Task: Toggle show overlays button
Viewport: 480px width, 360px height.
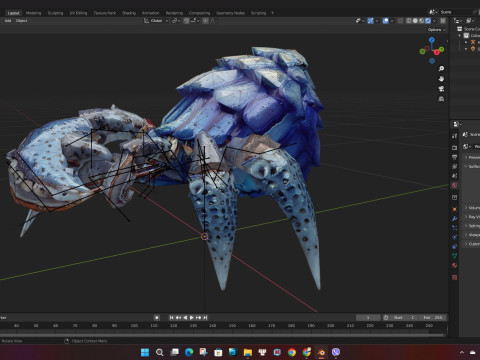Action: coord(386,21)
